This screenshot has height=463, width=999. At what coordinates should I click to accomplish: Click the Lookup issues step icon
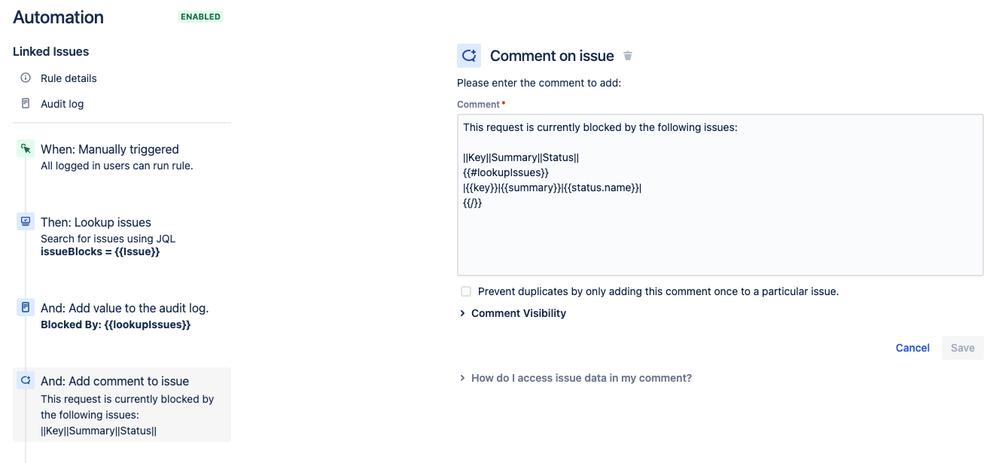[x=25, y=222]
